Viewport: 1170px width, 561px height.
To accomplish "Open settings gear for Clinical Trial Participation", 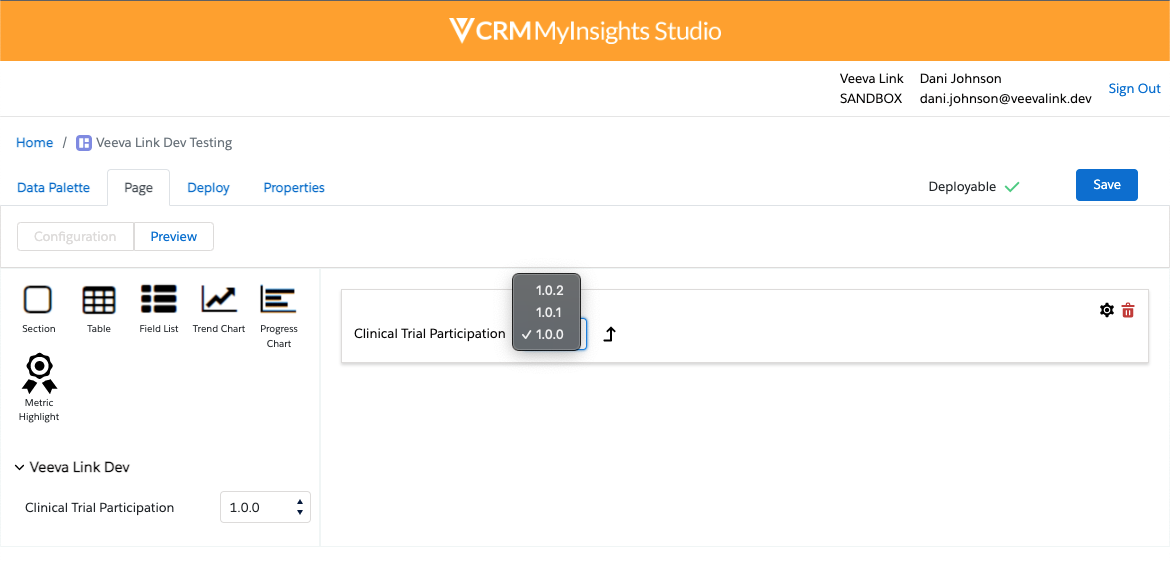I will 1106,310.
